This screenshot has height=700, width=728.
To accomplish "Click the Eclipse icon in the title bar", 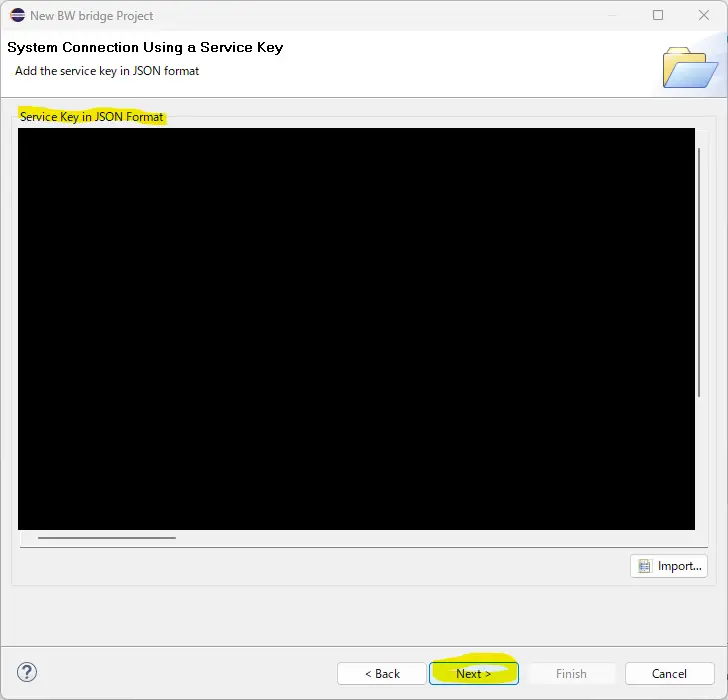I will point(17,15).
